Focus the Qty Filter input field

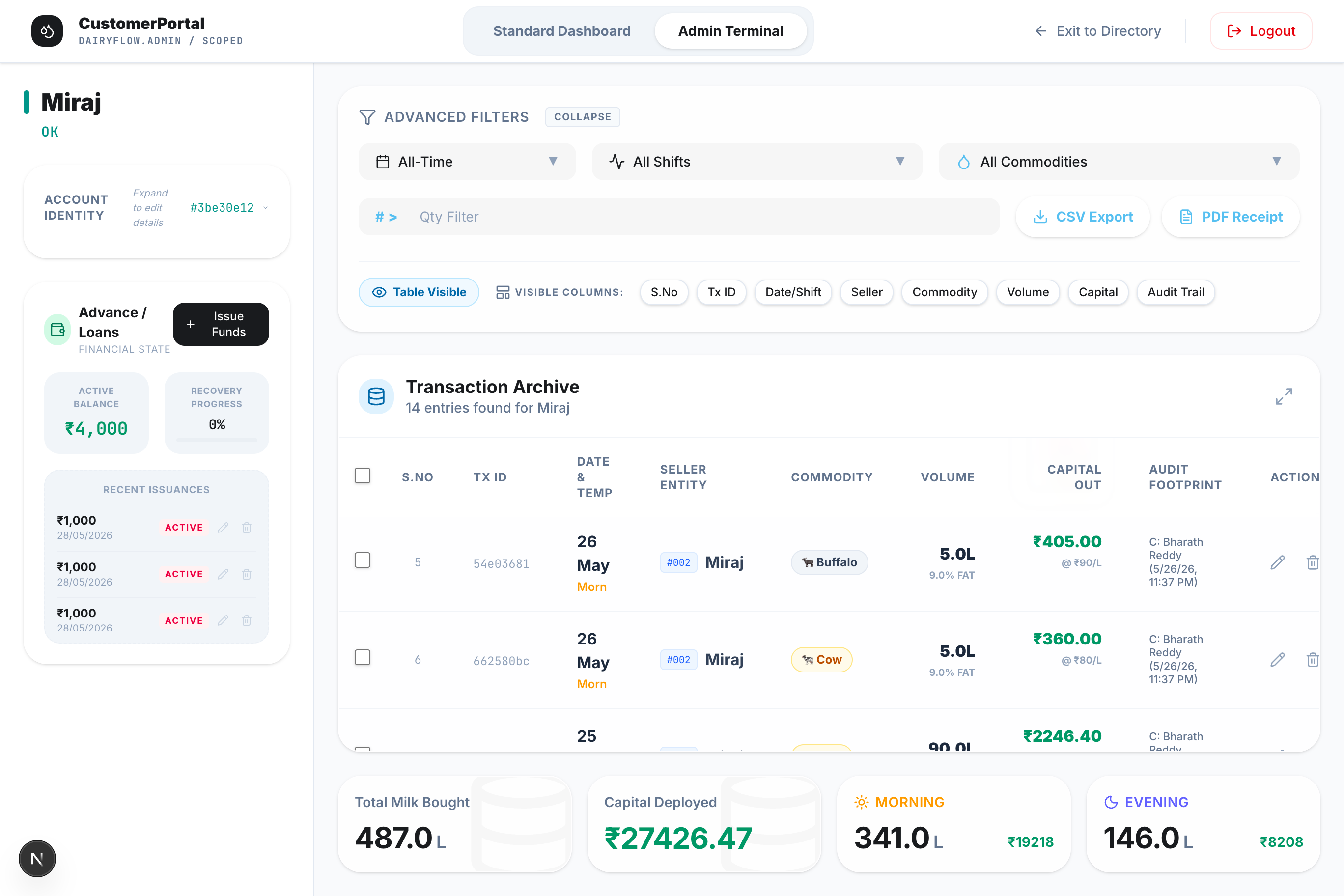(x=679, y=217)
